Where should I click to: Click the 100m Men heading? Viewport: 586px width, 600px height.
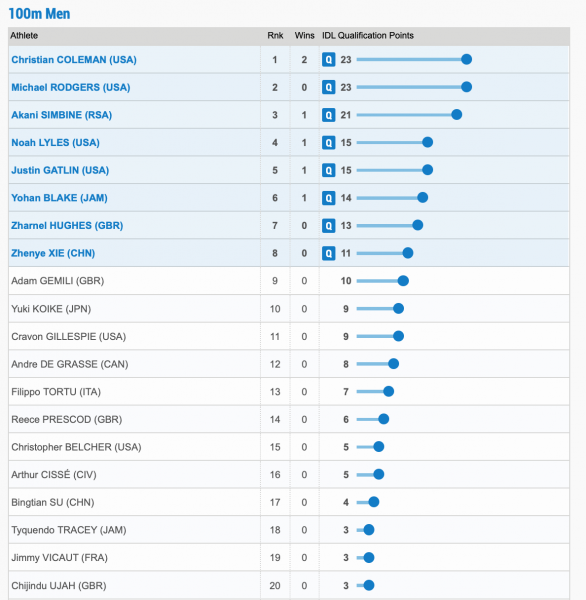(x=39, y=14)
